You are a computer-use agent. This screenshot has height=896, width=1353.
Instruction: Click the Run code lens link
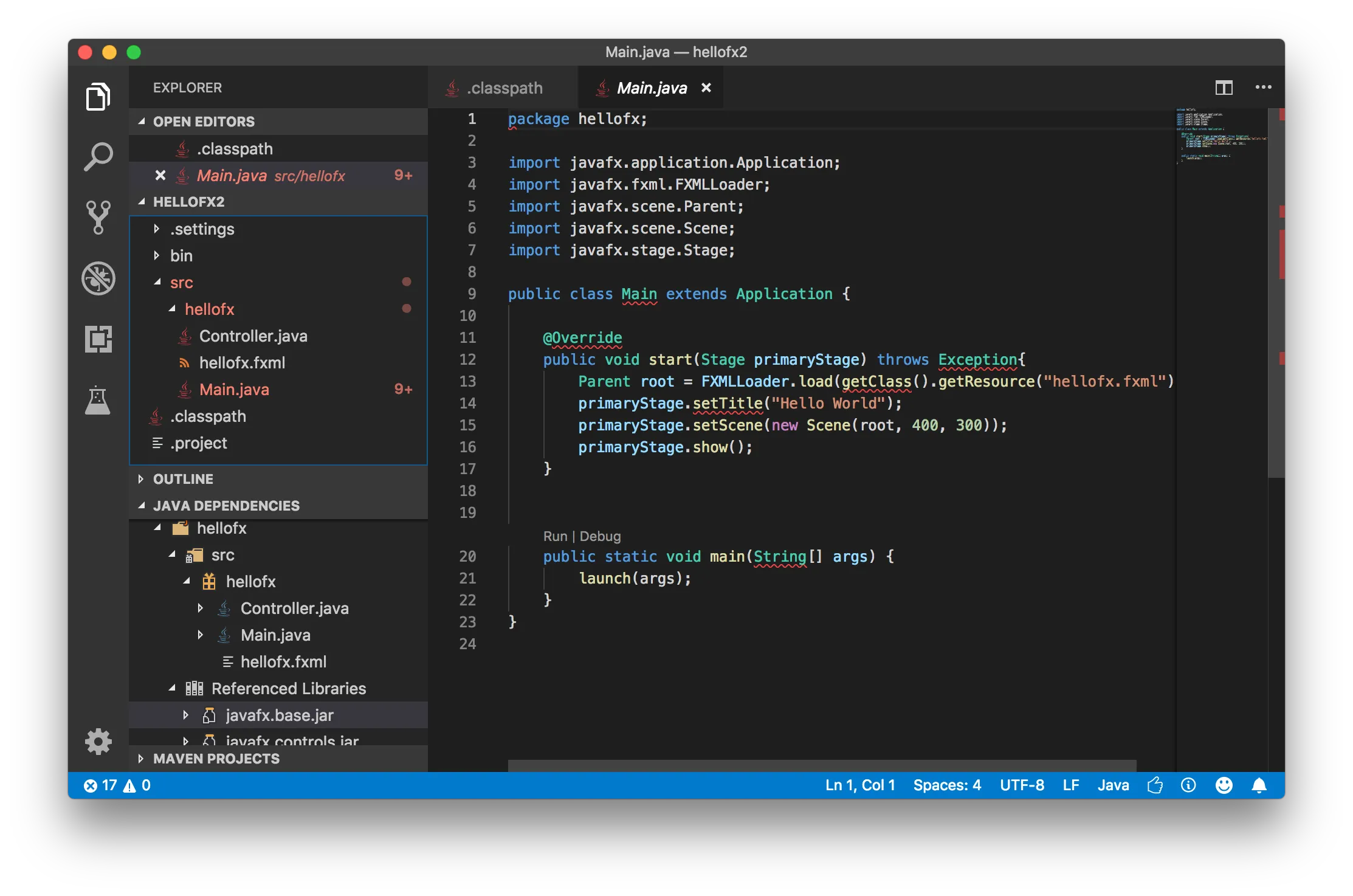554,536
